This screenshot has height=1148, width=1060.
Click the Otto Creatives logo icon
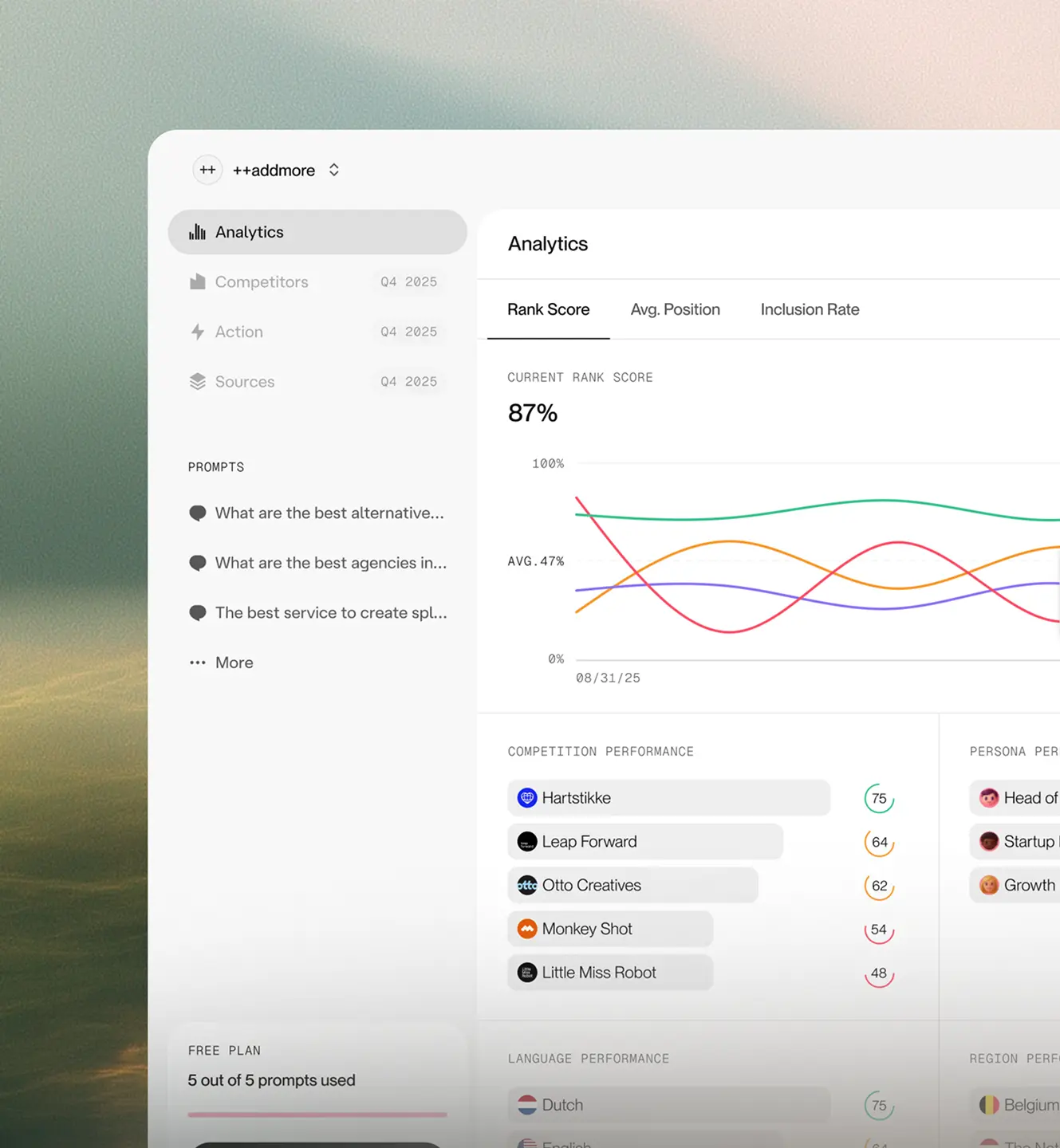(527, 886)
